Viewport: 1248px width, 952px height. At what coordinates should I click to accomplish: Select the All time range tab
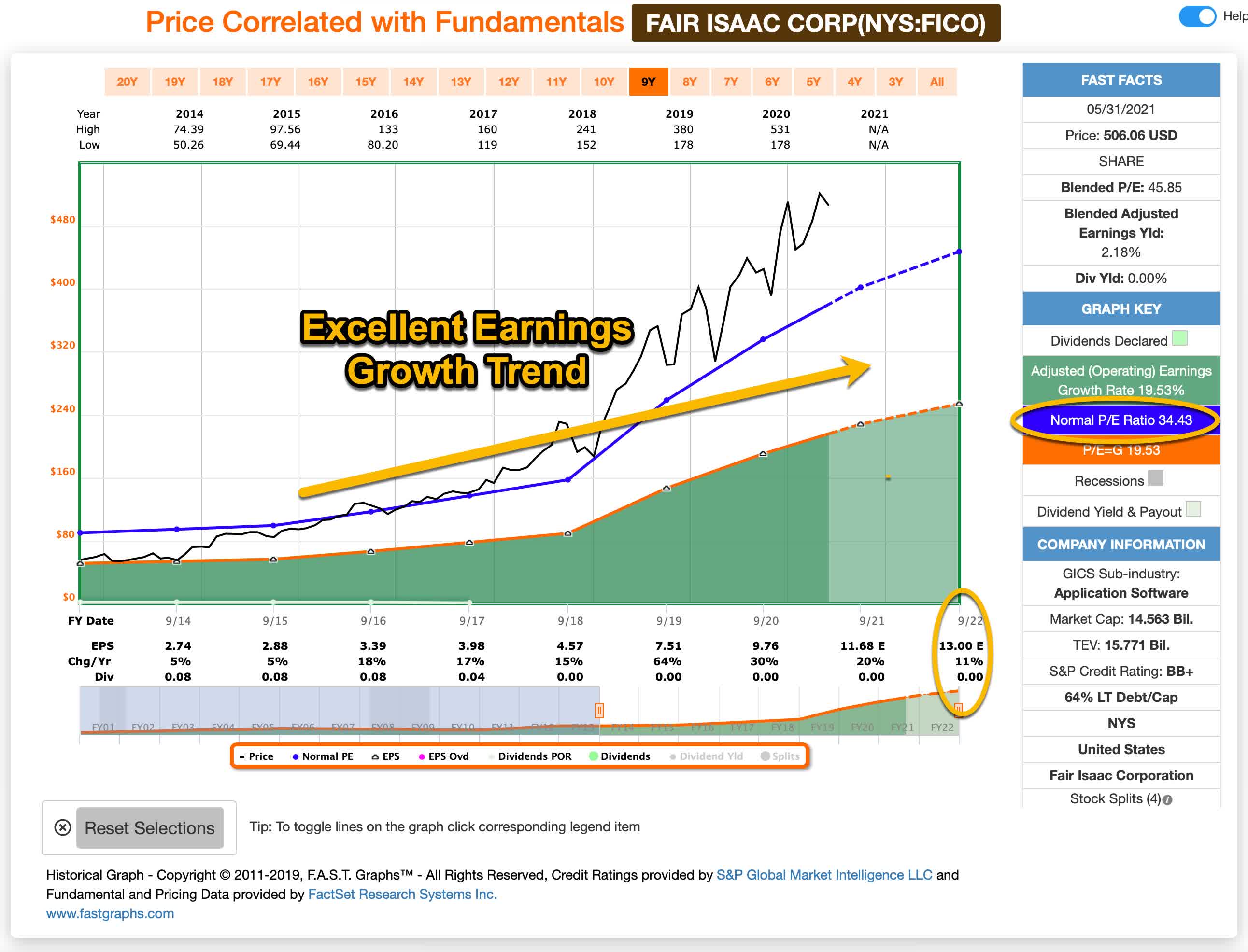tap(937, 82)
